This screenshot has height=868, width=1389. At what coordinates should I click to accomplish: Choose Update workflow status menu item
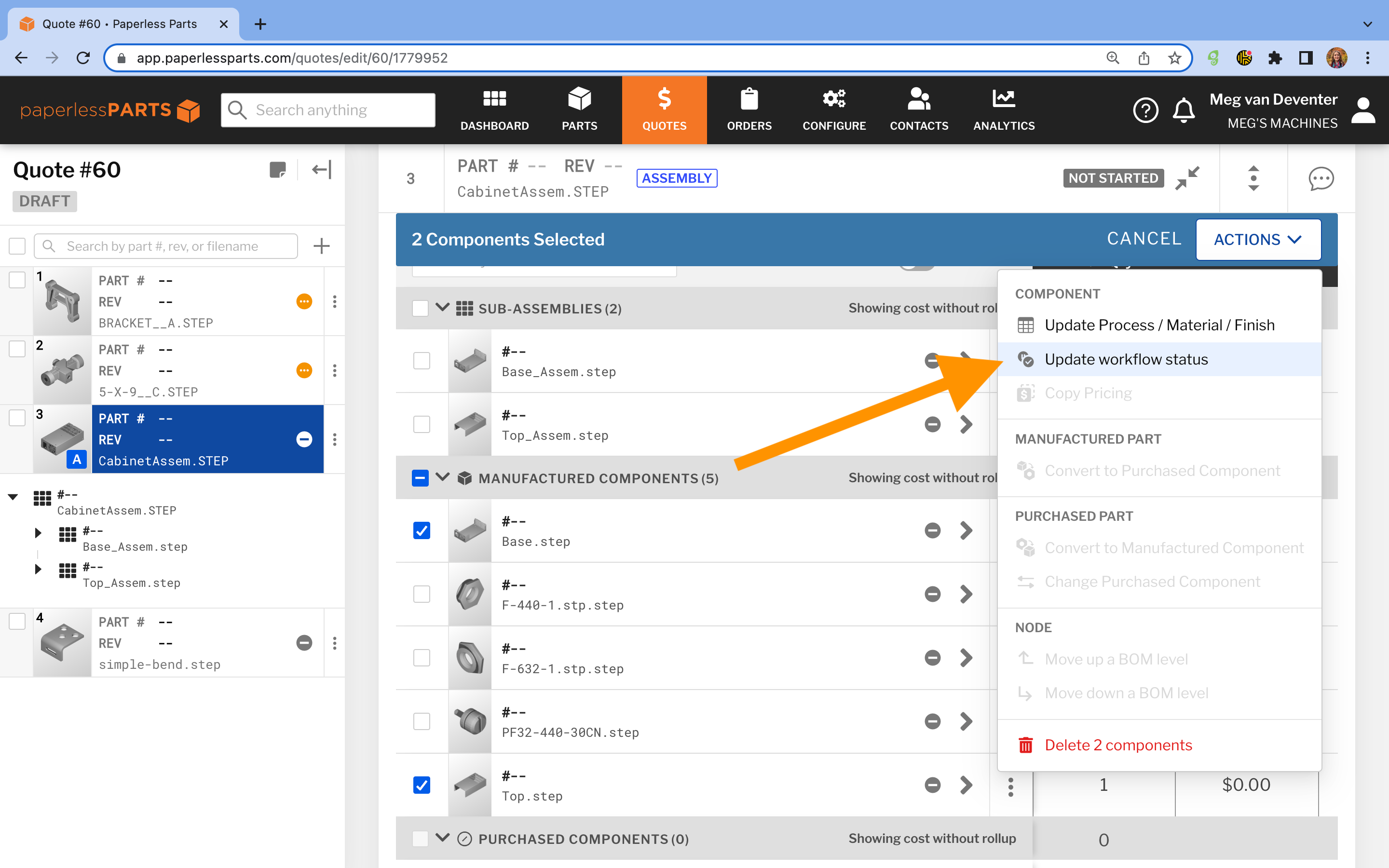(x=1126, y=359)
